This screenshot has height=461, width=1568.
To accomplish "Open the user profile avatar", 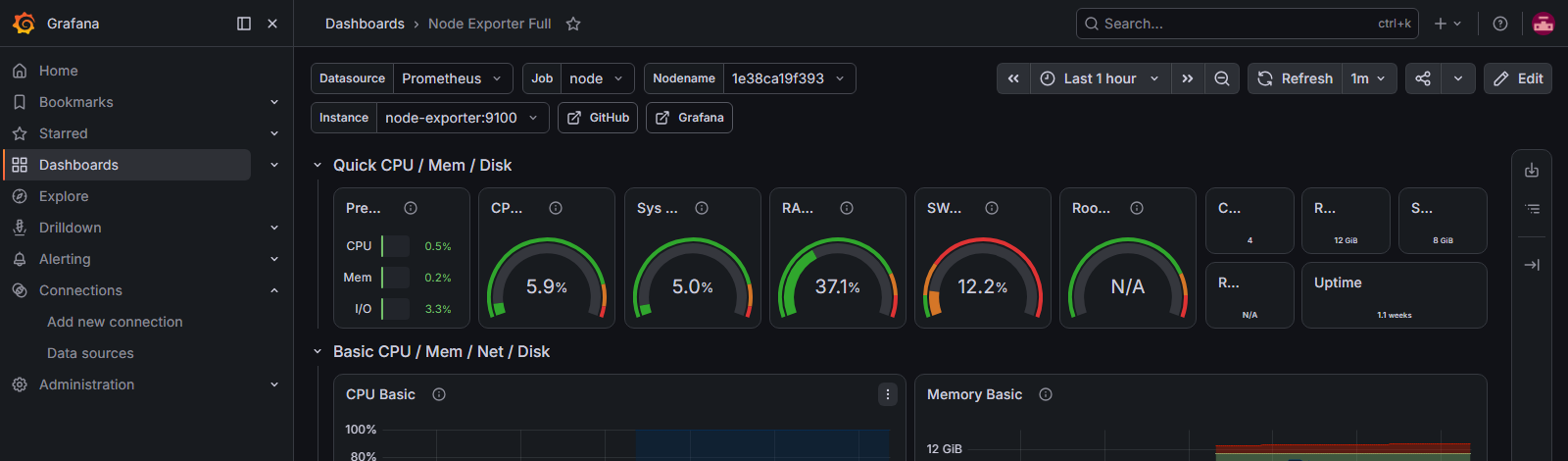I will [1543, 24].
